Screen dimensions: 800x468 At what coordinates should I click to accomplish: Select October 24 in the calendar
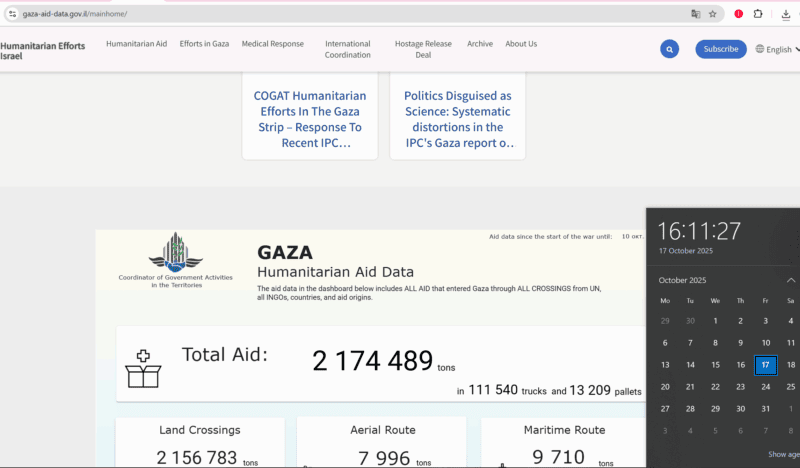(765, 386)
